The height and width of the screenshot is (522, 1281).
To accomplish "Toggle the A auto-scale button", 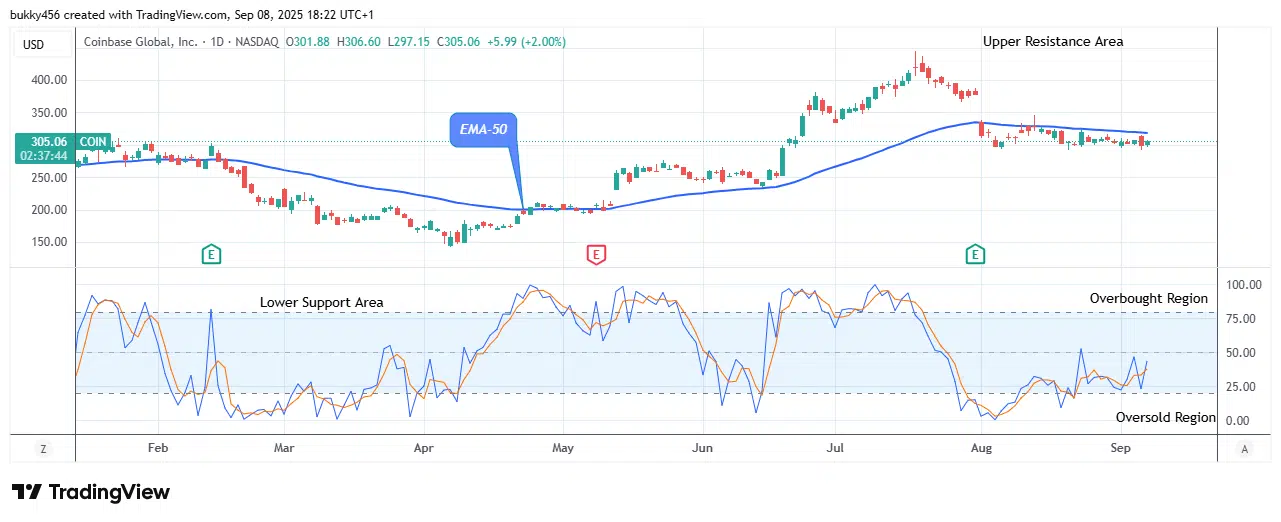I will [x=1245, y=449].
